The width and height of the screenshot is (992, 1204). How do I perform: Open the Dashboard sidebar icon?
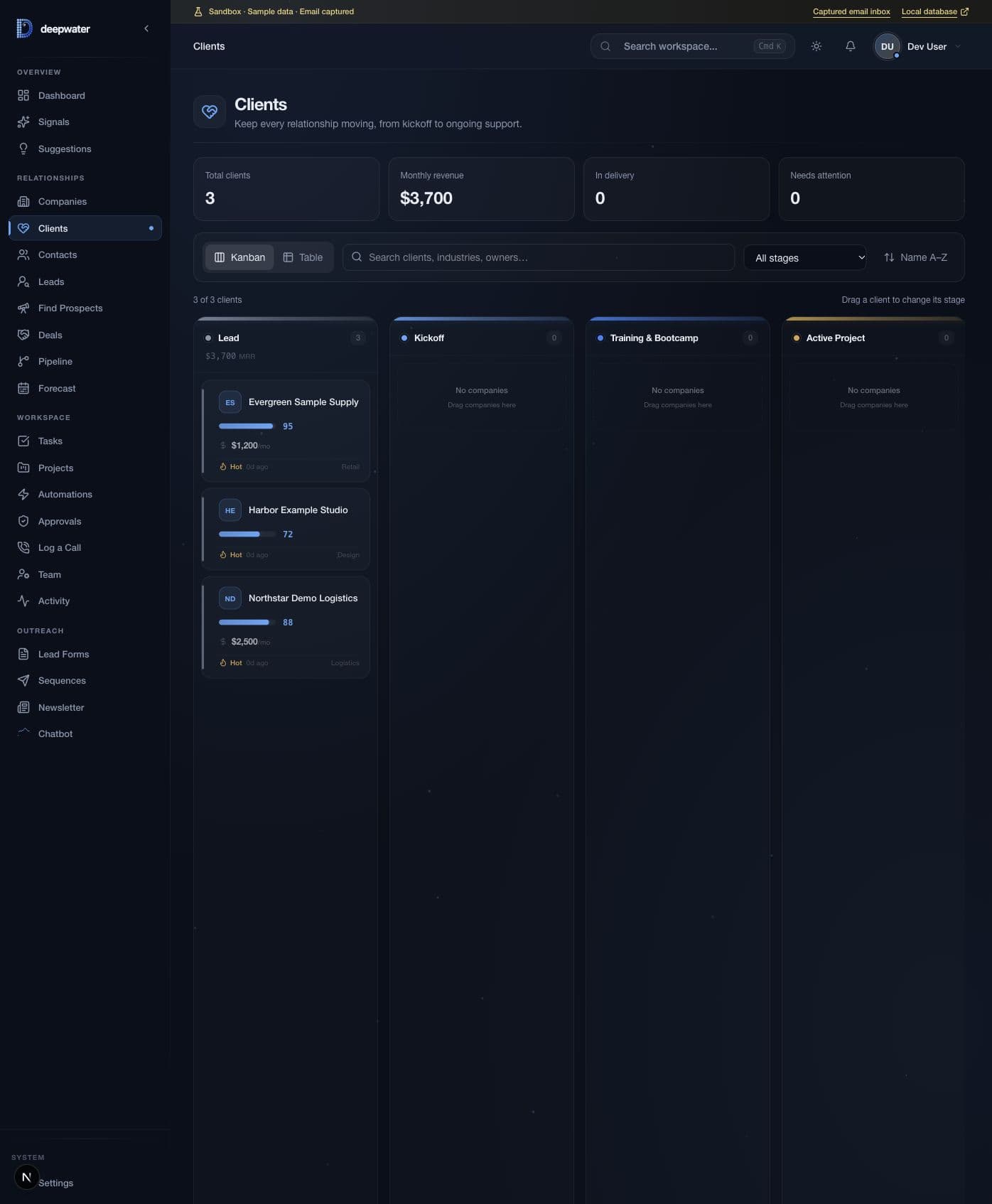coord(23,95)
